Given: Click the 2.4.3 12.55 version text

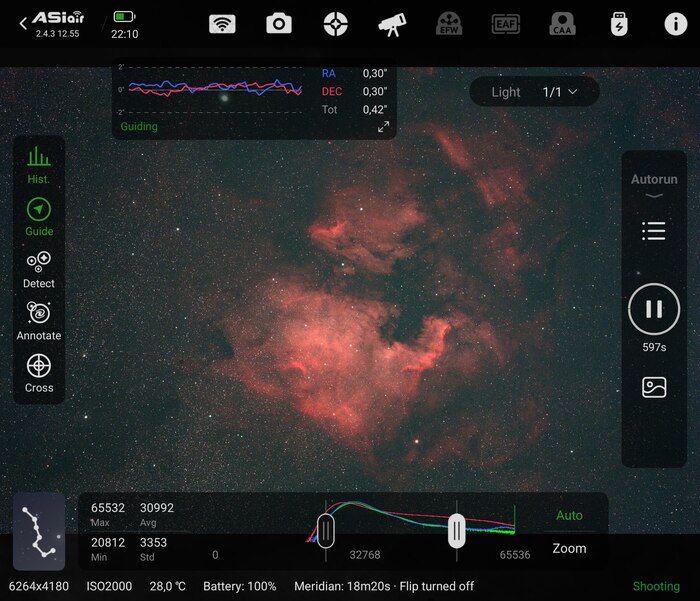Looking at the screenshot, I should click(x=58, y=34).
